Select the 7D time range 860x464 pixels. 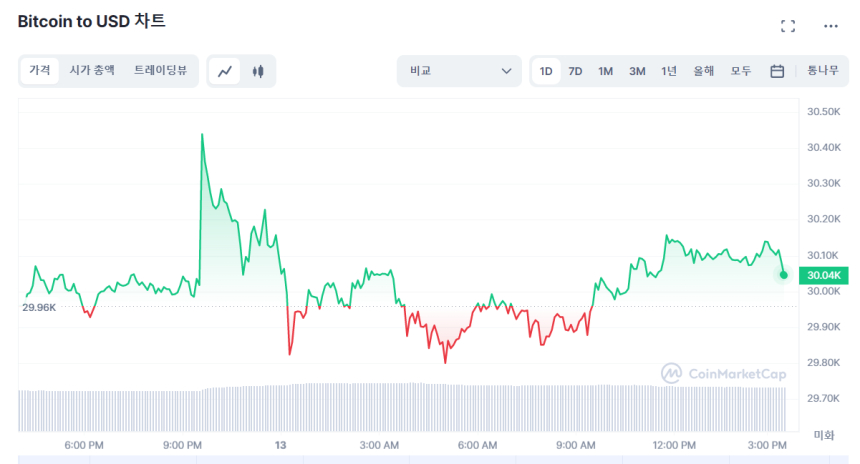575,71
